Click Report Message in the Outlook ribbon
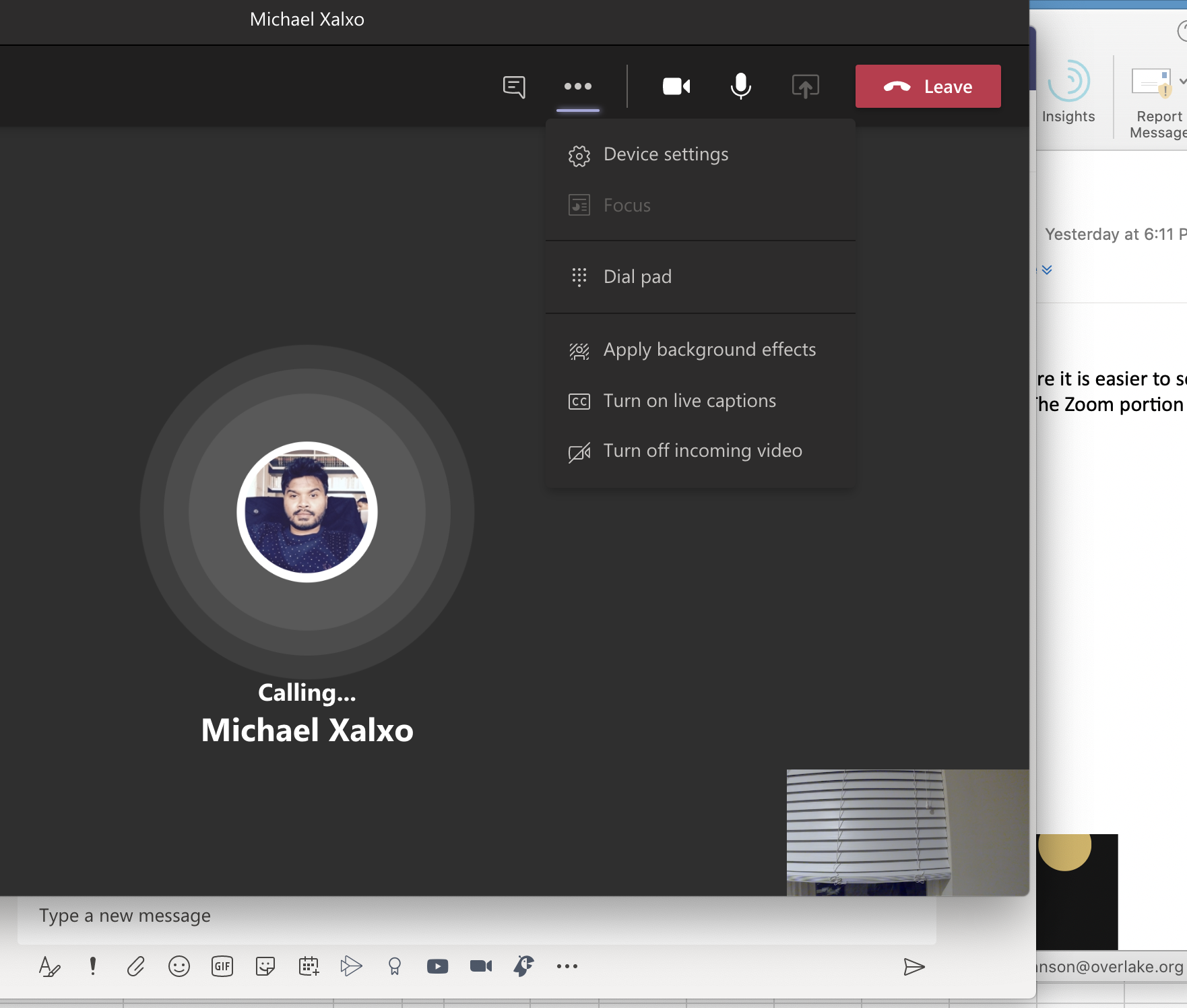This screenshot has width=1187, height=1008. pyautogui.click(x=1158, y=102)
